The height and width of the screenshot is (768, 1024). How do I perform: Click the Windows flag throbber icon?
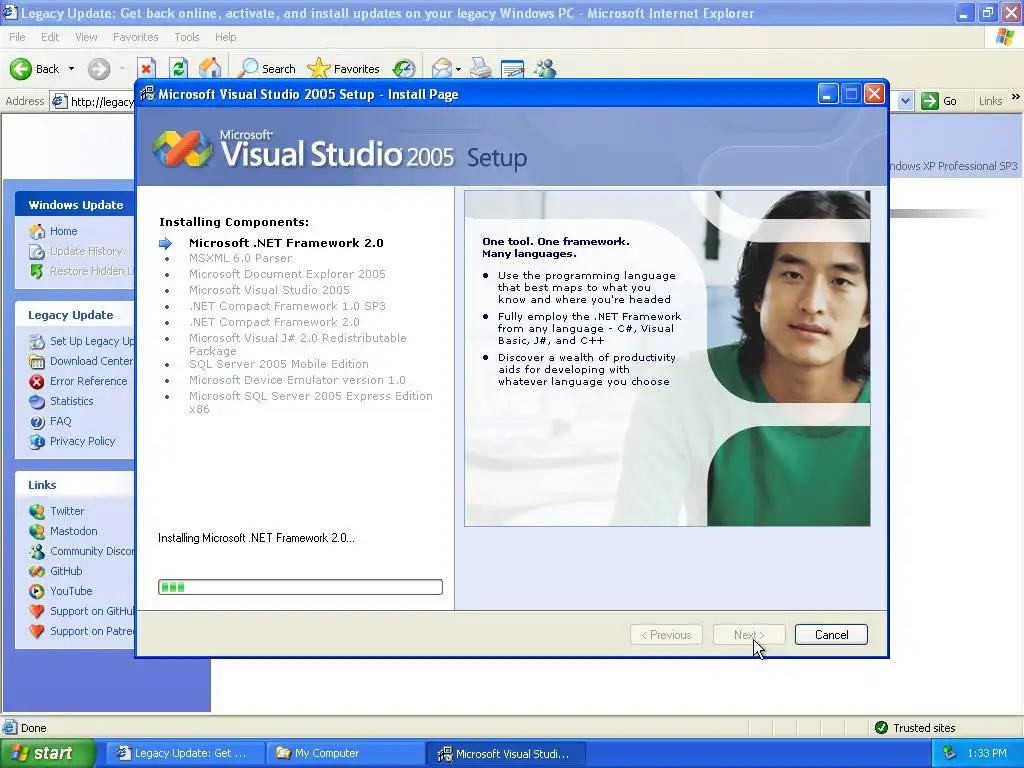(x=1005, y=37)
